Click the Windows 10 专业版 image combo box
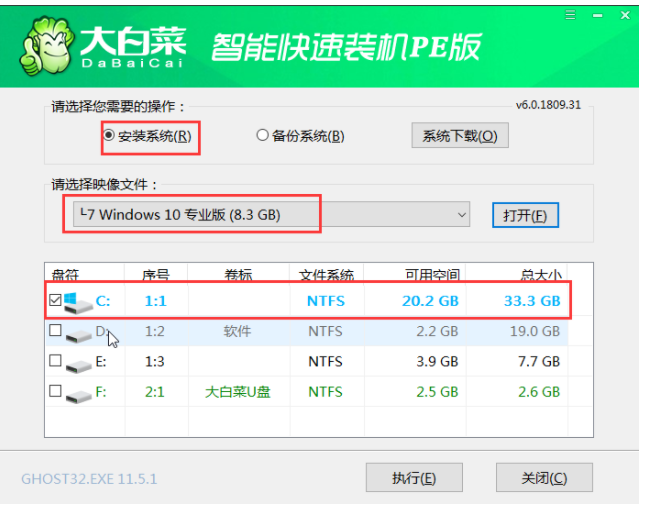Screen dimensions: 648x512 pos(271,214)
